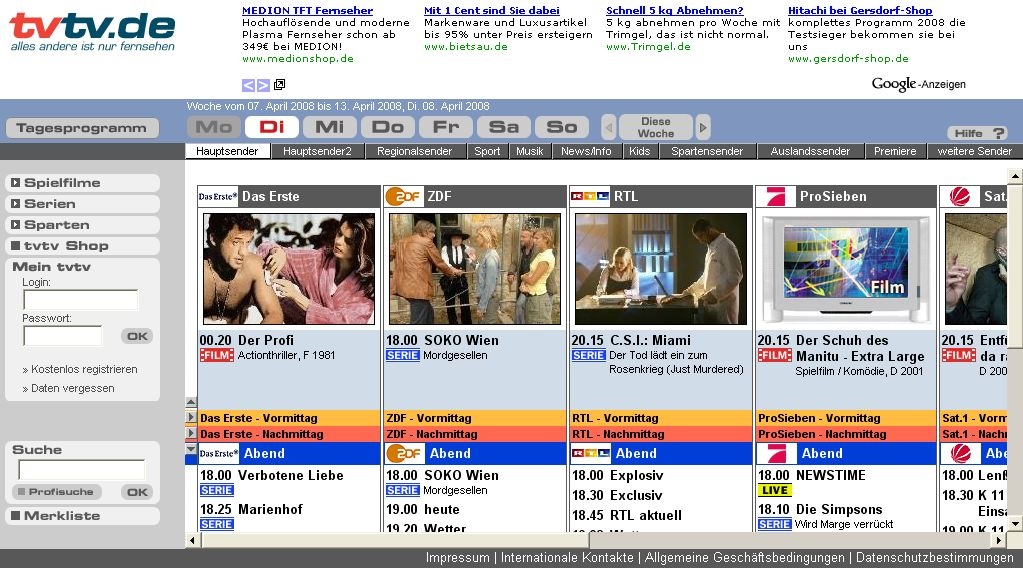Open MEDION TFT Fernseher ad link
The height and width of the screenshot is (568, 1023).
307,10
